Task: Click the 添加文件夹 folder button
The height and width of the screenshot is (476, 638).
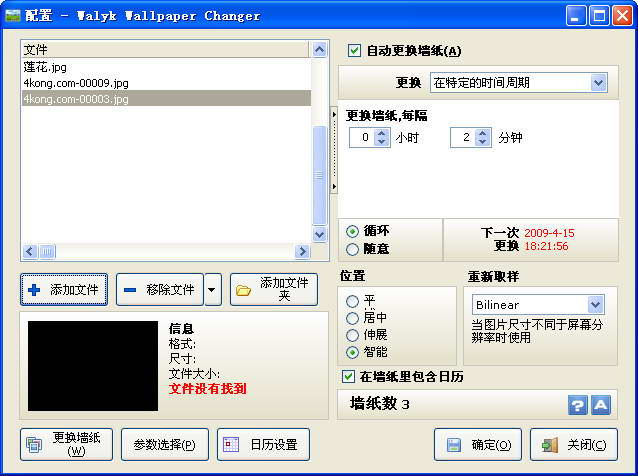Action: coord(274,290)
